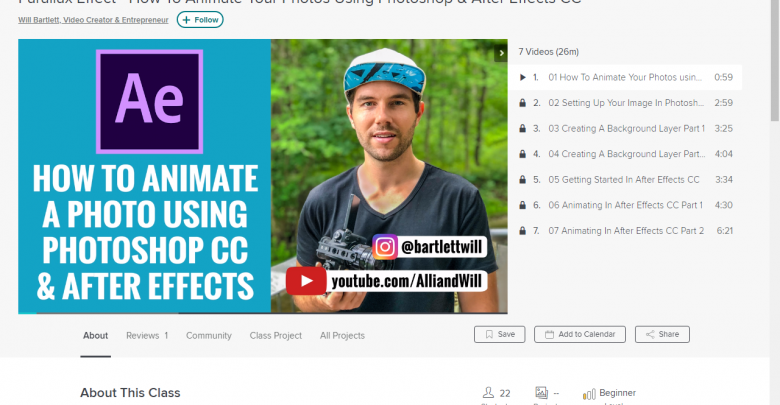Image resolution: width=780 pixels, height=405 pixels.
Task: Follow the teacher Will Bartlett
Action: point(200,20)
